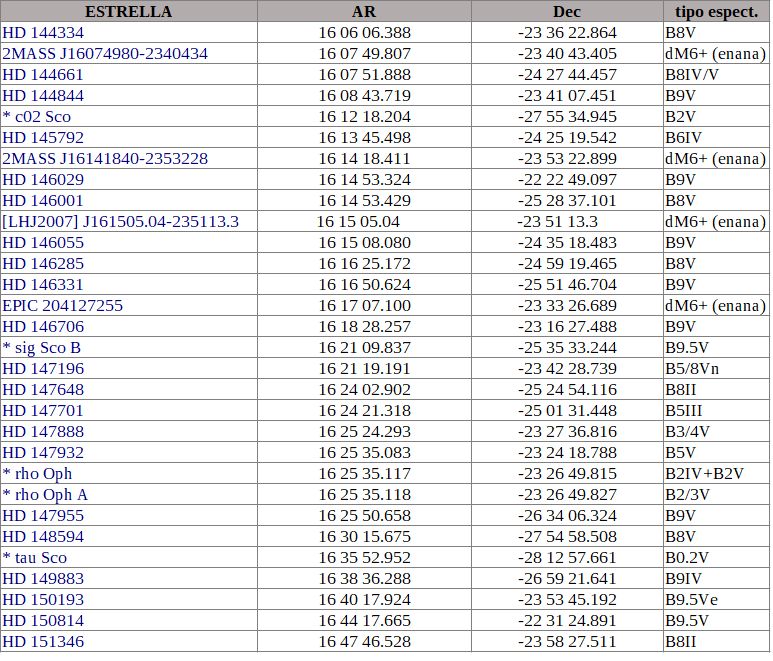Screen dimensions: 773x661
Task: Click the * sig Sco B link
Action: [42, 347]
